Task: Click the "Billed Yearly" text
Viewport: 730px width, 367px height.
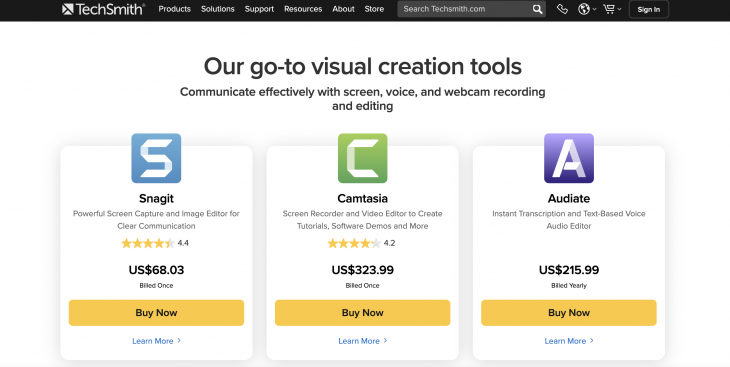Action: tap(569, 285)
